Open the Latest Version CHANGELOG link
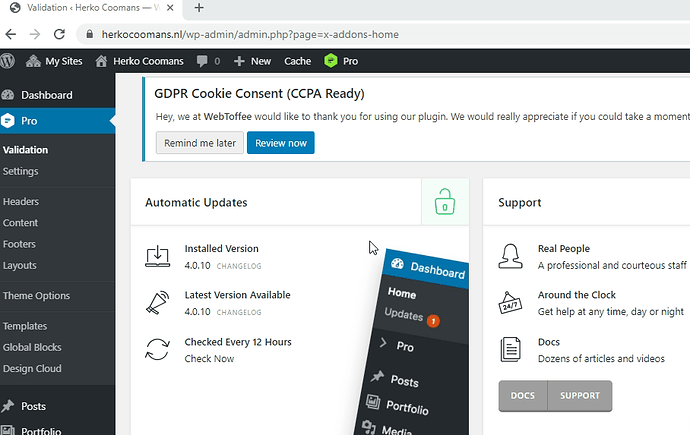Viewport: 690px width, 435px height. tap(239, 312)
